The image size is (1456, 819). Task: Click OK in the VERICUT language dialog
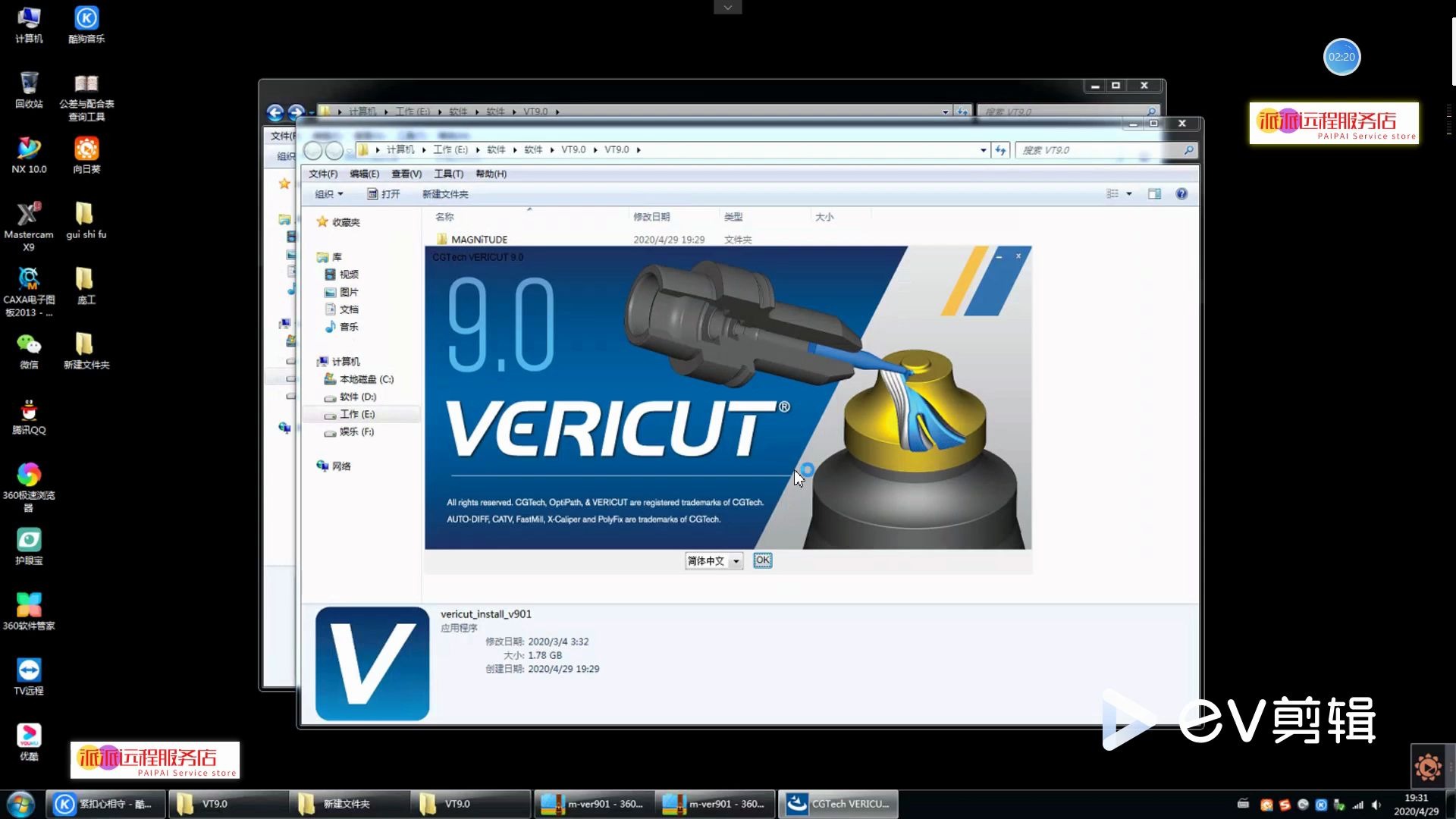coord(762,560)
